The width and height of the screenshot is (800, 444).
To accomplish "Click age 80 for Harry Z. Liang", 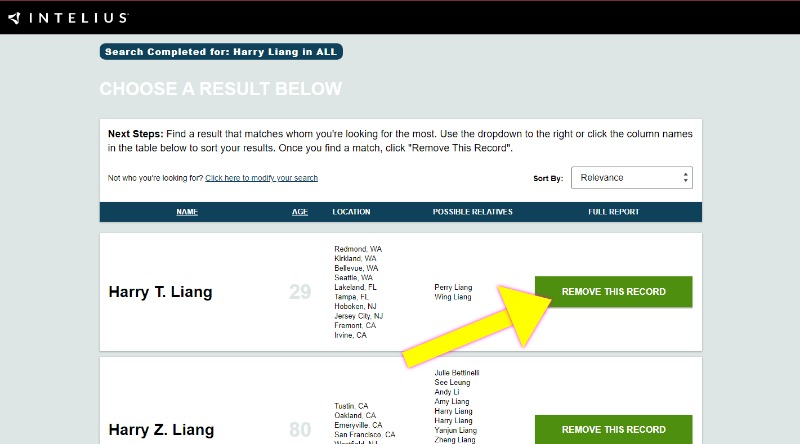I will (x=300, y=430).
